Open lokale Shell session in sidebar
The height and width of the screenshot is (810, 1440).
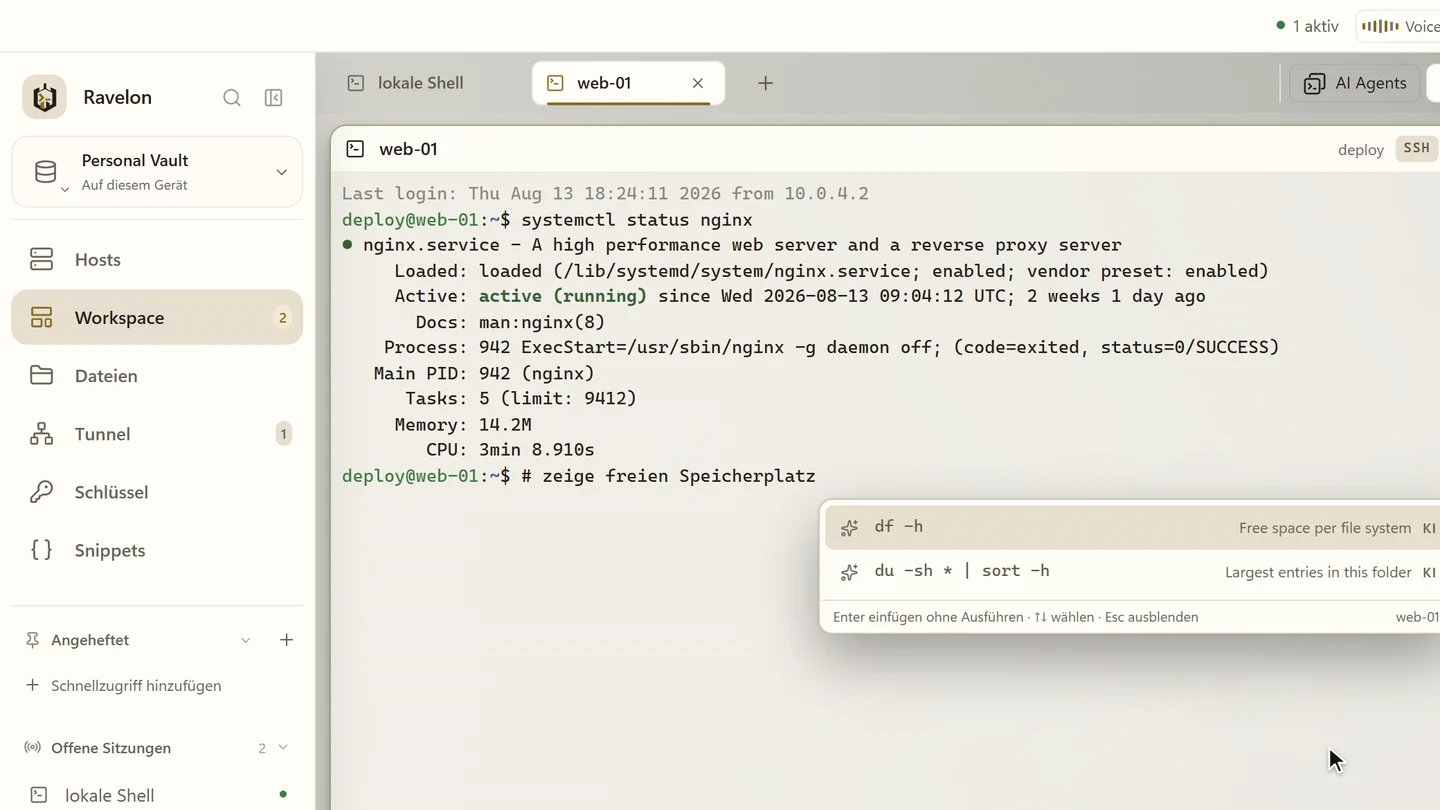157,795
